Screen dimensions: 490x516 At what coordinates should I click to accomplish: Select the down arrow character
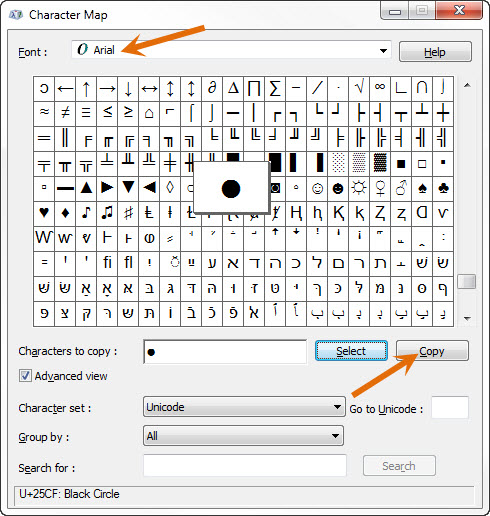128,89
